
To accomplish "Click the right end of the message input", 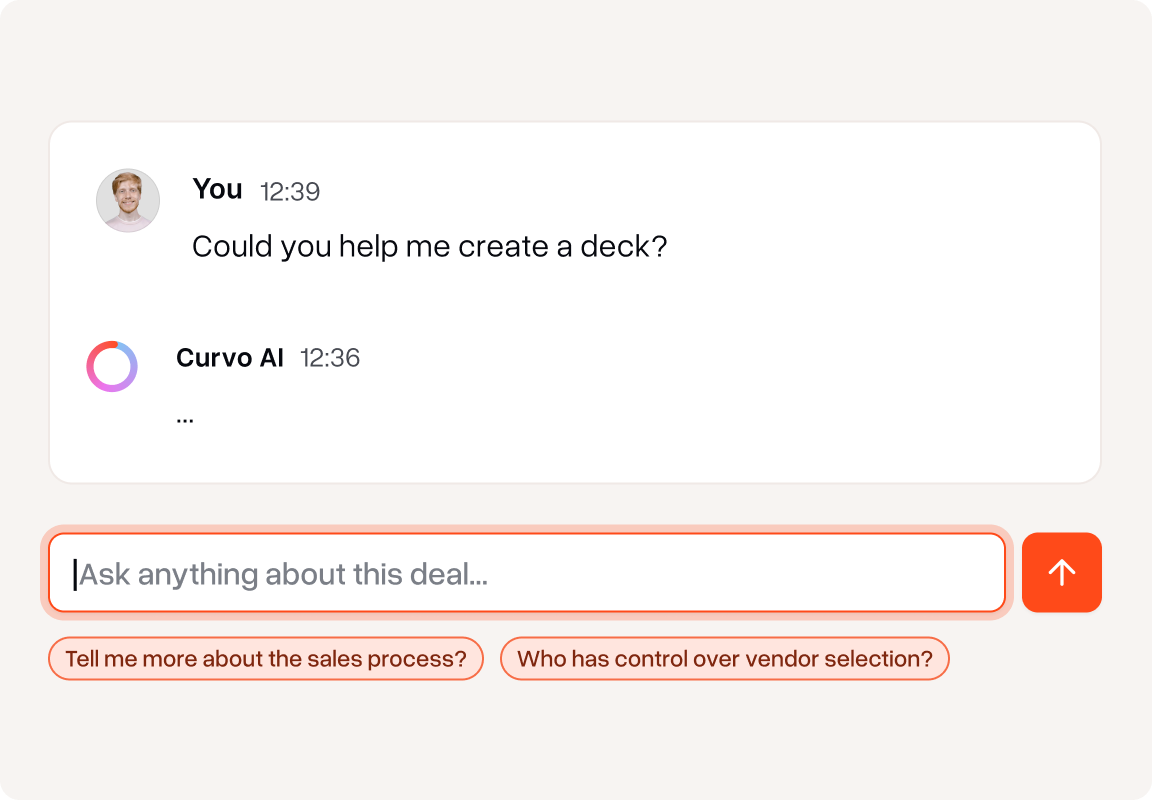I will pyautogui.click(x=960, y=573).
